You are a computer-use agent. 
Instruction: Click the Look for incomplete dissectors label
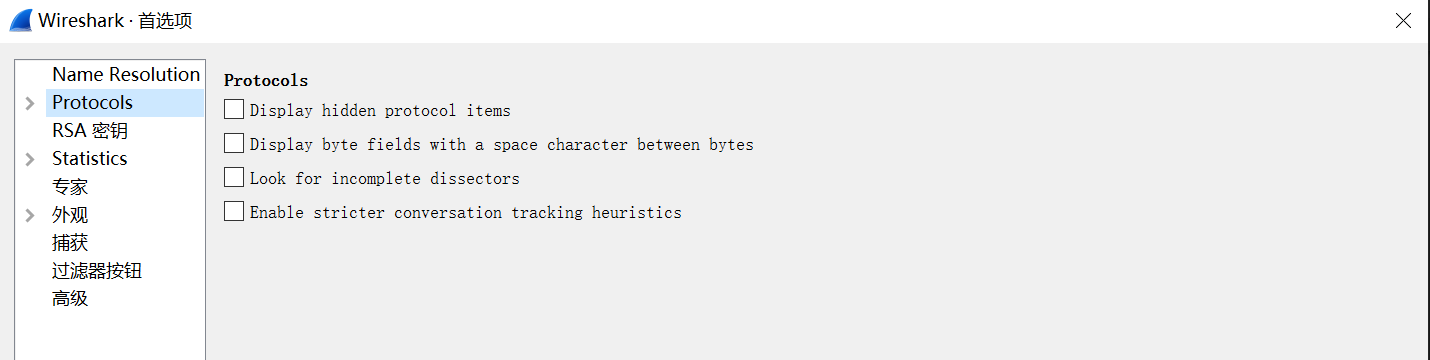point(385,179)
